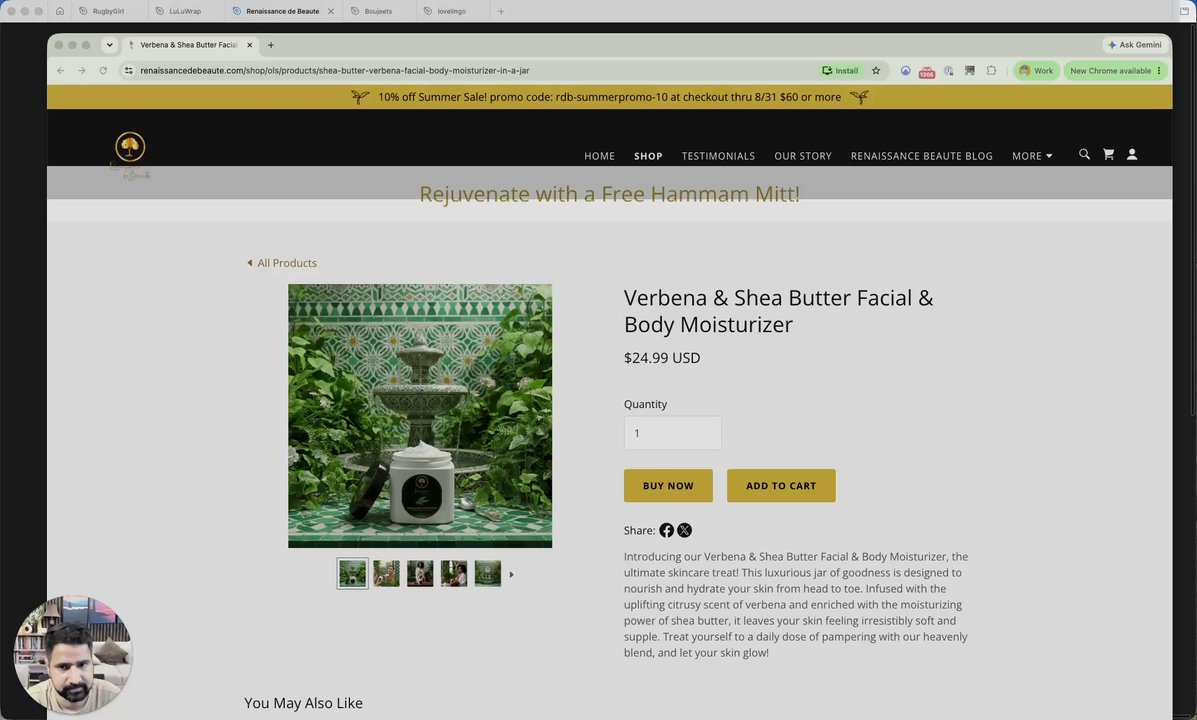Screen dimensions: 1197x720
Task: Select the fourth product thumbnail
Action: [x=453, y=573]
